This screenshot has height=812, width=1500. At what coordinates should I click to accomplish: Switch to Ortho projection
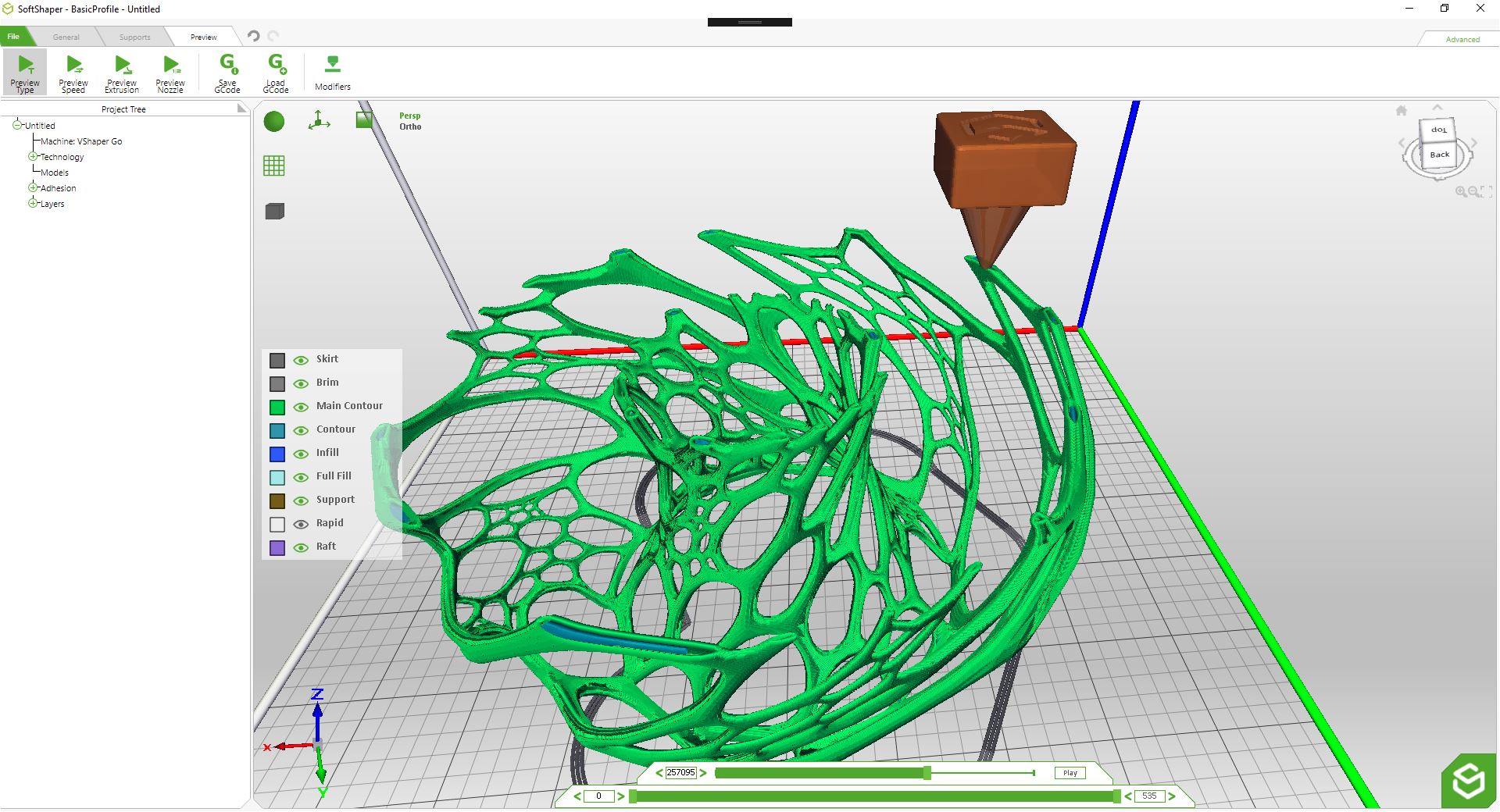click(x=410, y=126)
